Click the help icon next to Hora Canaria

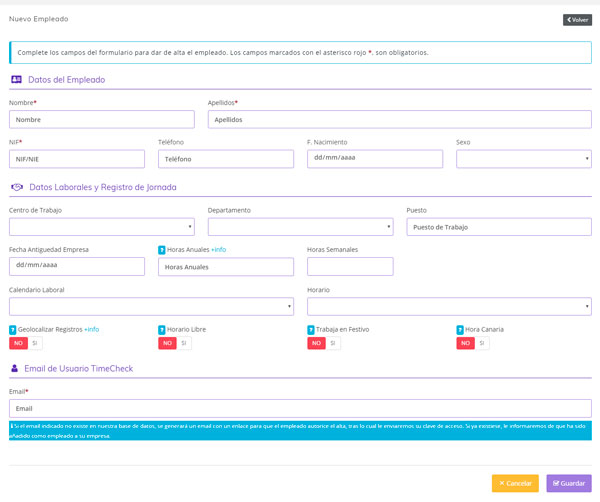(x=460, y=330)
